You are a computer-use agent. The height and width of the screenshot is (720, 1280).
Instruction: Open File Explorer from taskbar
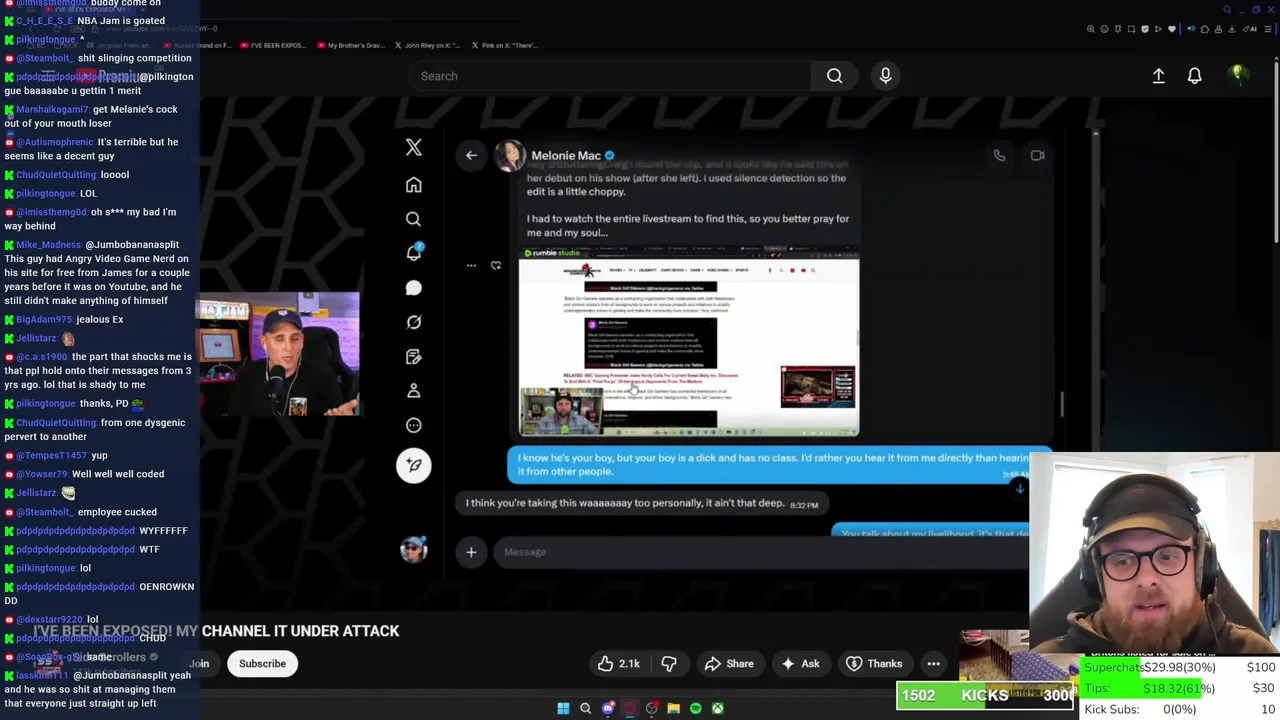673,709
